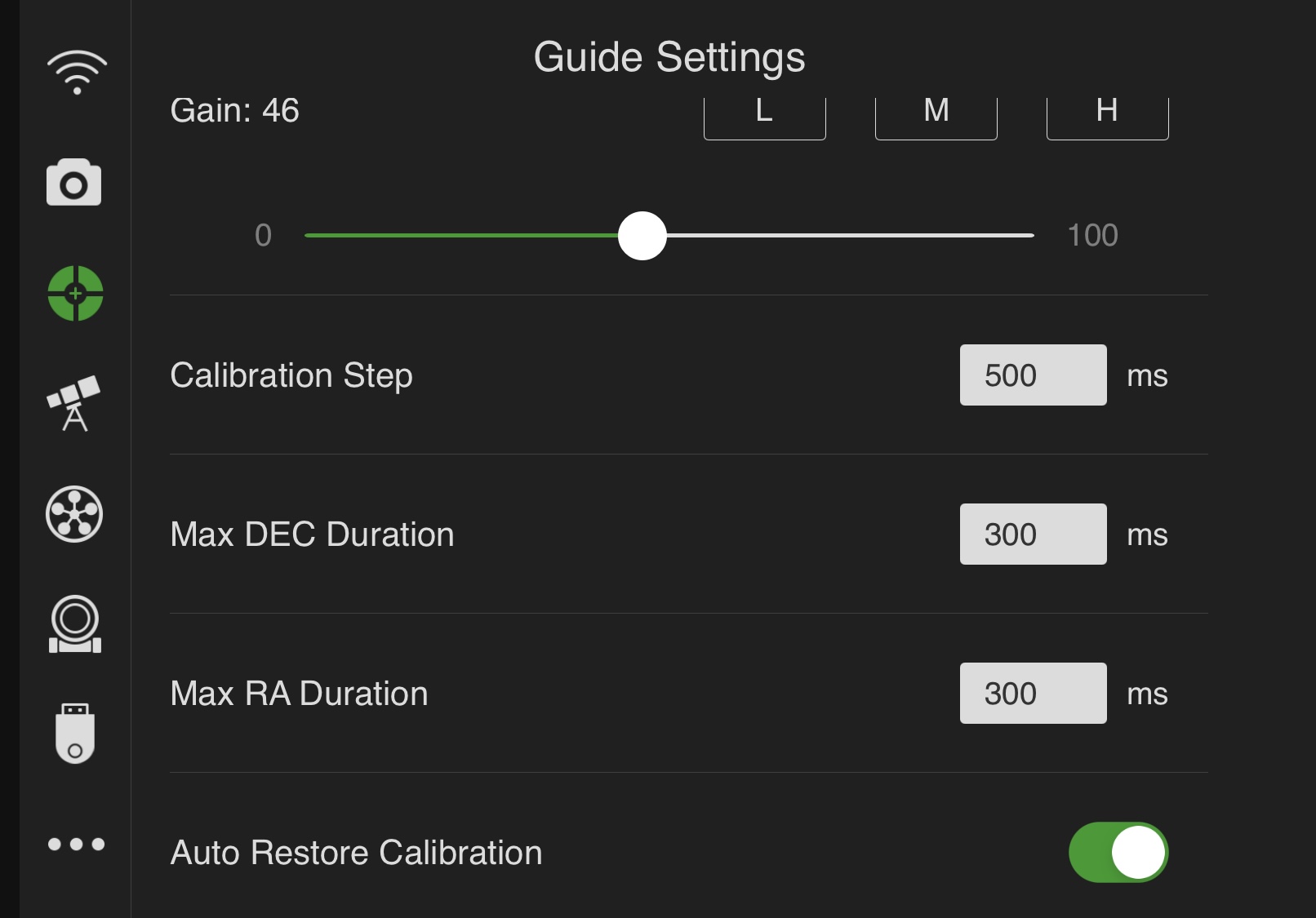
Task: Open the Wi-Fi settings icon
Action: coord(76,72)
